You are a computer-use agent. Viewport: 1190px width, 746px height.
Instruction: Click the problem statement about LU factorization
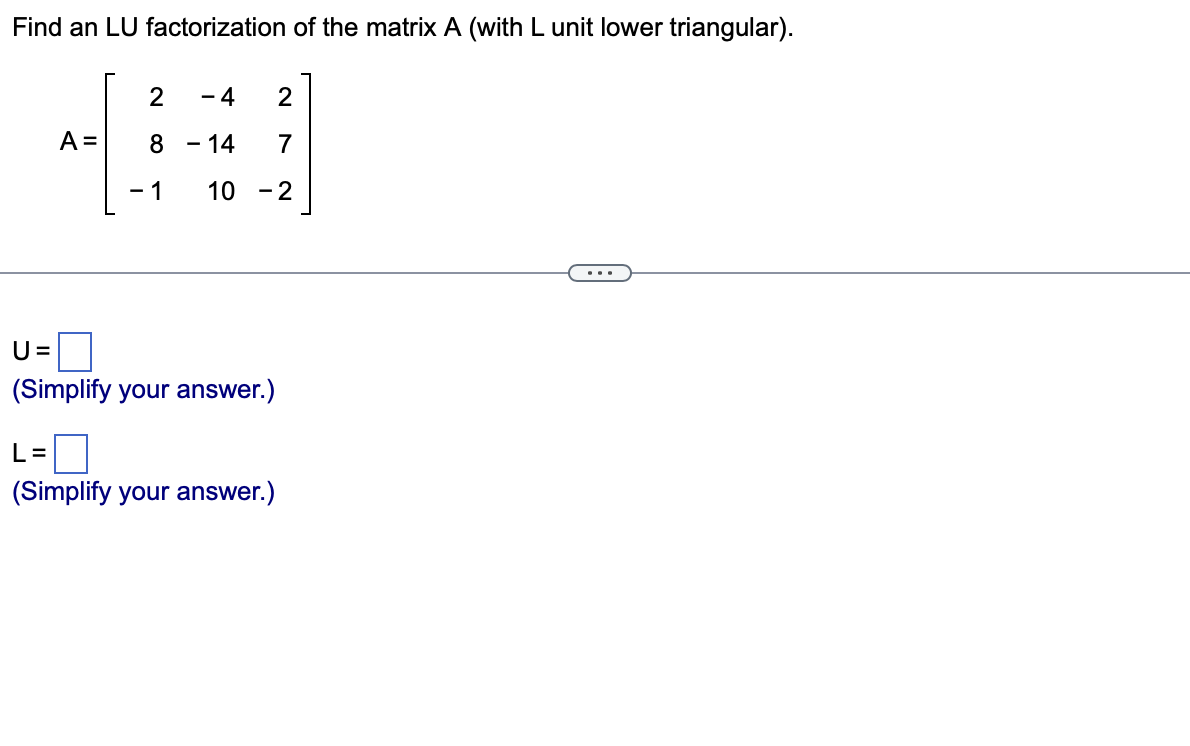[400, 28]
